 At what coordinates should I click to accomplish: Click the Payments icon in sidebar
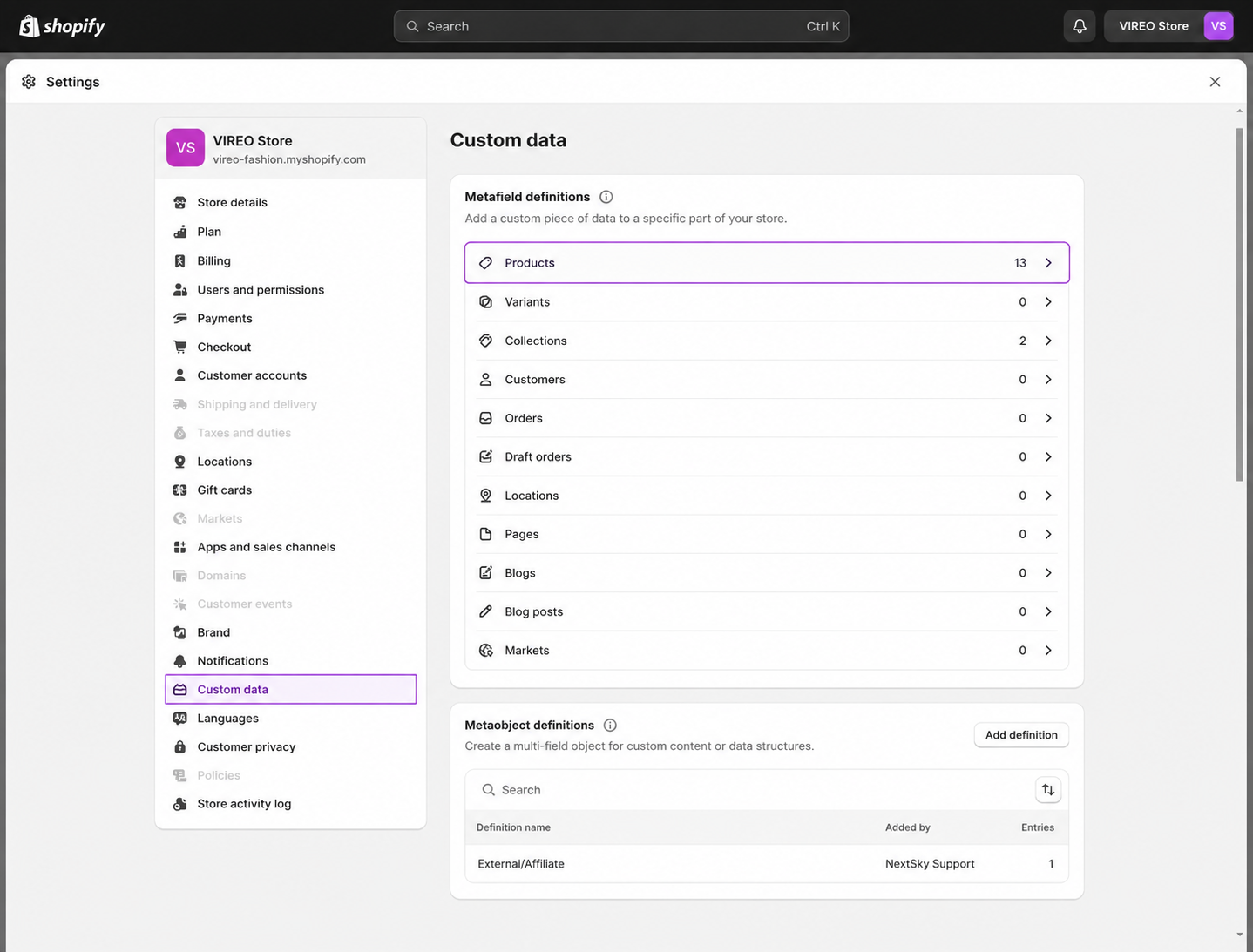tap(180, 318)
